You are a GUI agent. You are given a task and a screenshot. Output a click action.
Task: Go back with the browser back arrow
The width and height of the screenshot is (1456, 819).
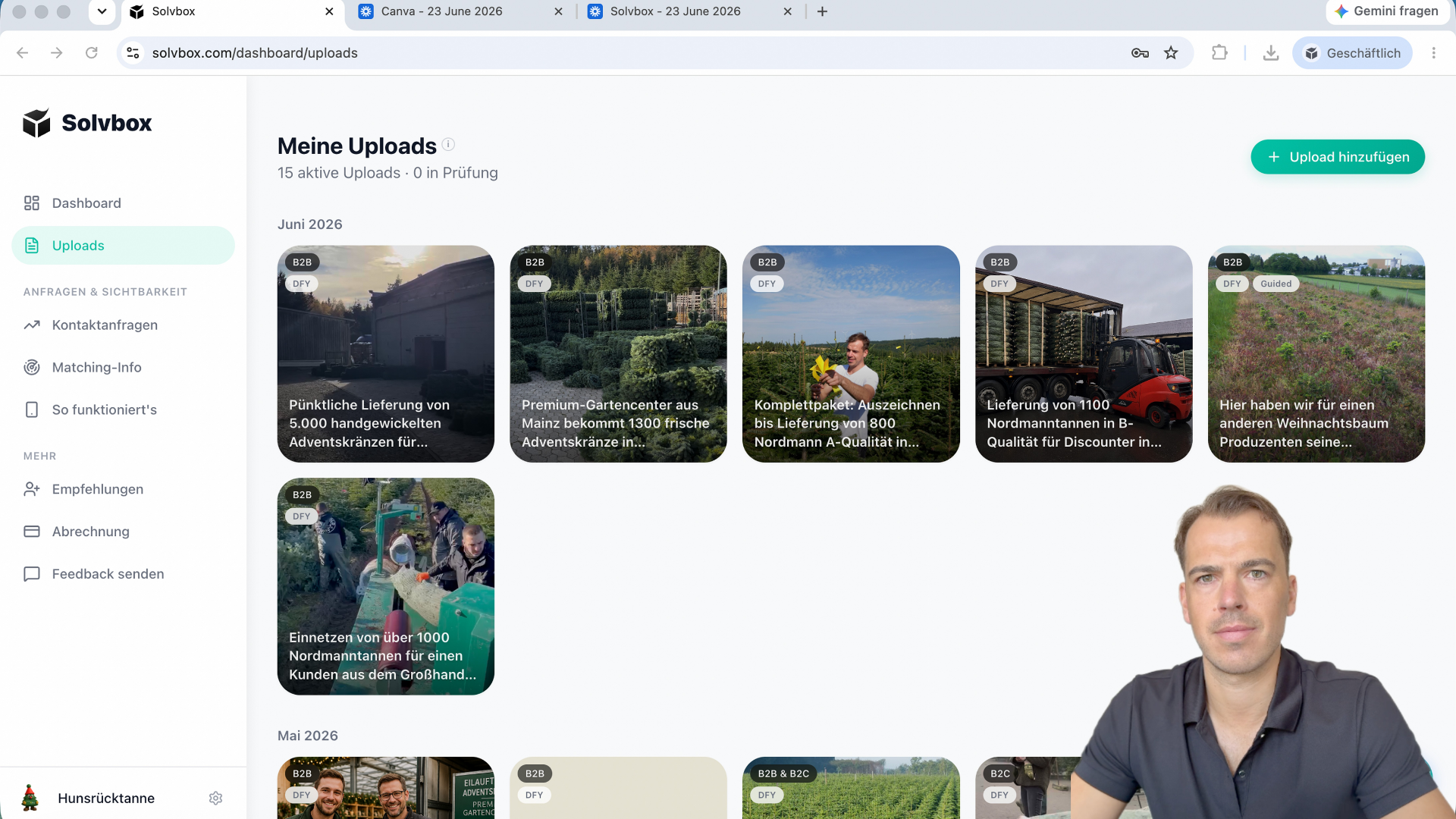pos(22,53)
